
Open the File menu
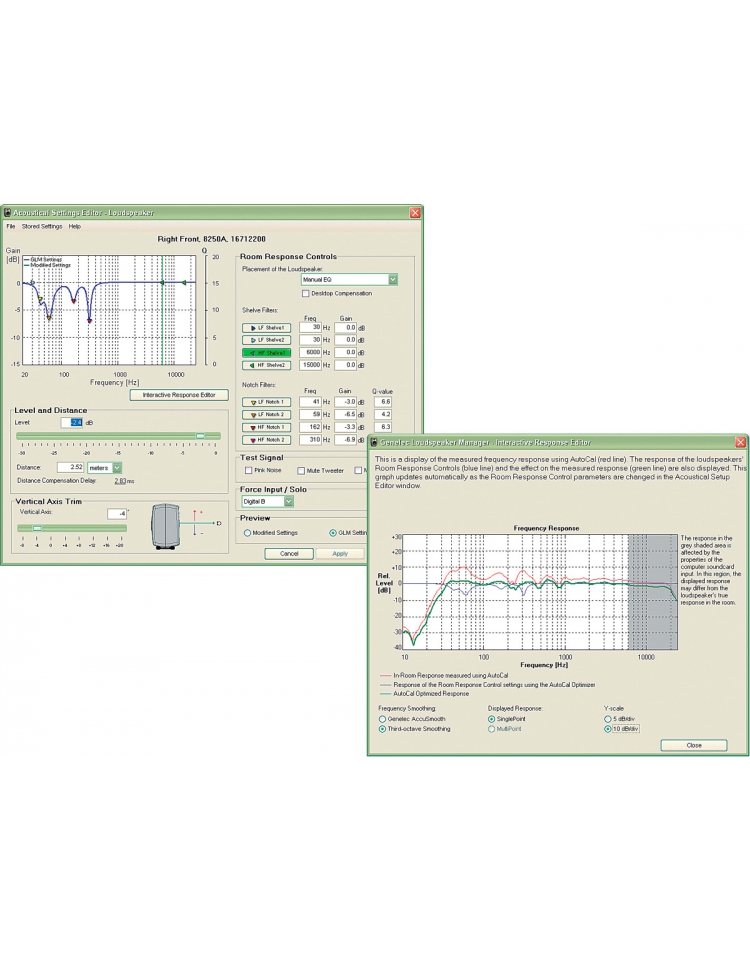pos(10,226)
